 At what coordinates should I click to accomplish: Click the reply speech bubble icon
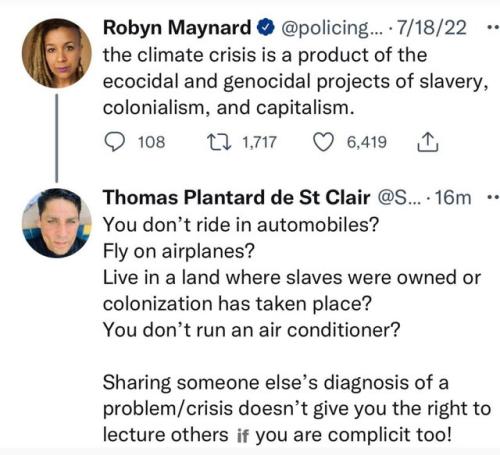coord(115,142)
